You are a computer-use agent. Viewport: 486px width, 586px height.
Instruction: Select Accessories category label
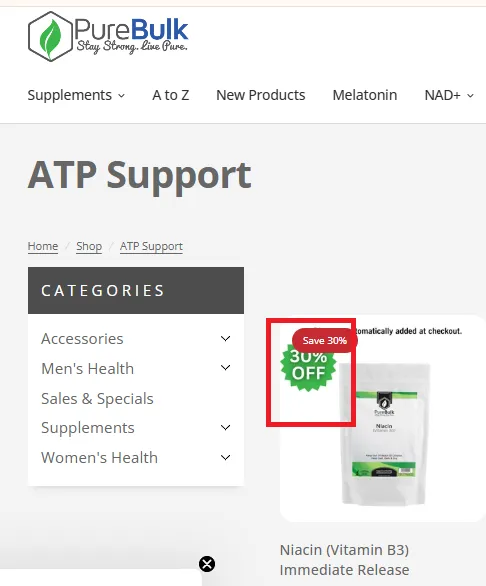tap(82, 339)
